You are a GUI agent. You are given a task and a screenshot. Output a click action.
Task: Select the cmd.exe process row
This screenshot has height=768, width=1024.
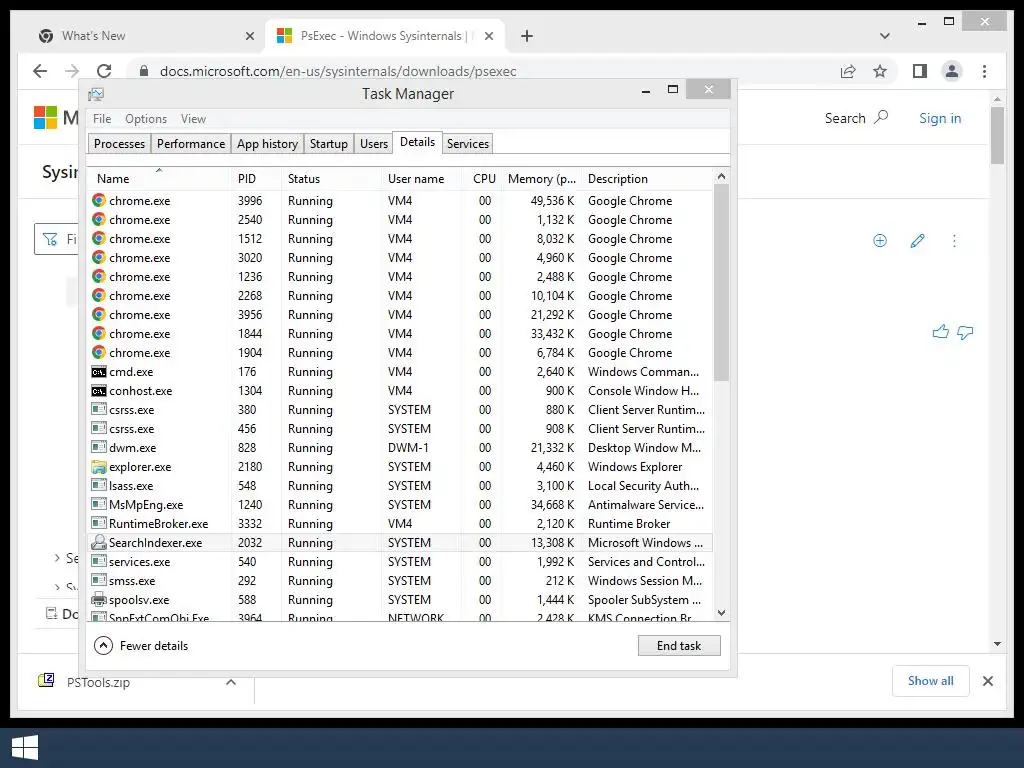(400, 372)
